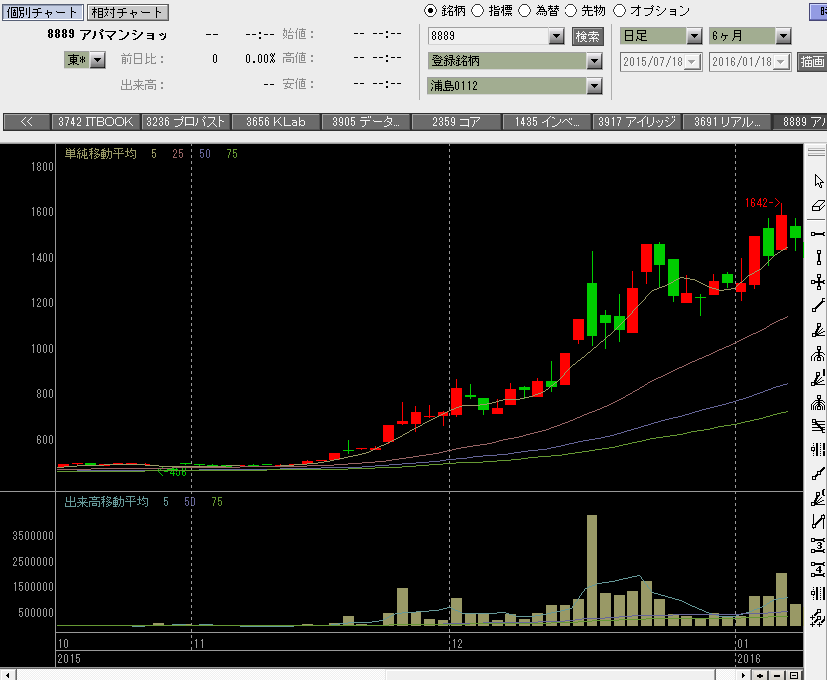Click the red 25-day moving average label
Viewport: 827px width, 680px height.
pos(178,154)
